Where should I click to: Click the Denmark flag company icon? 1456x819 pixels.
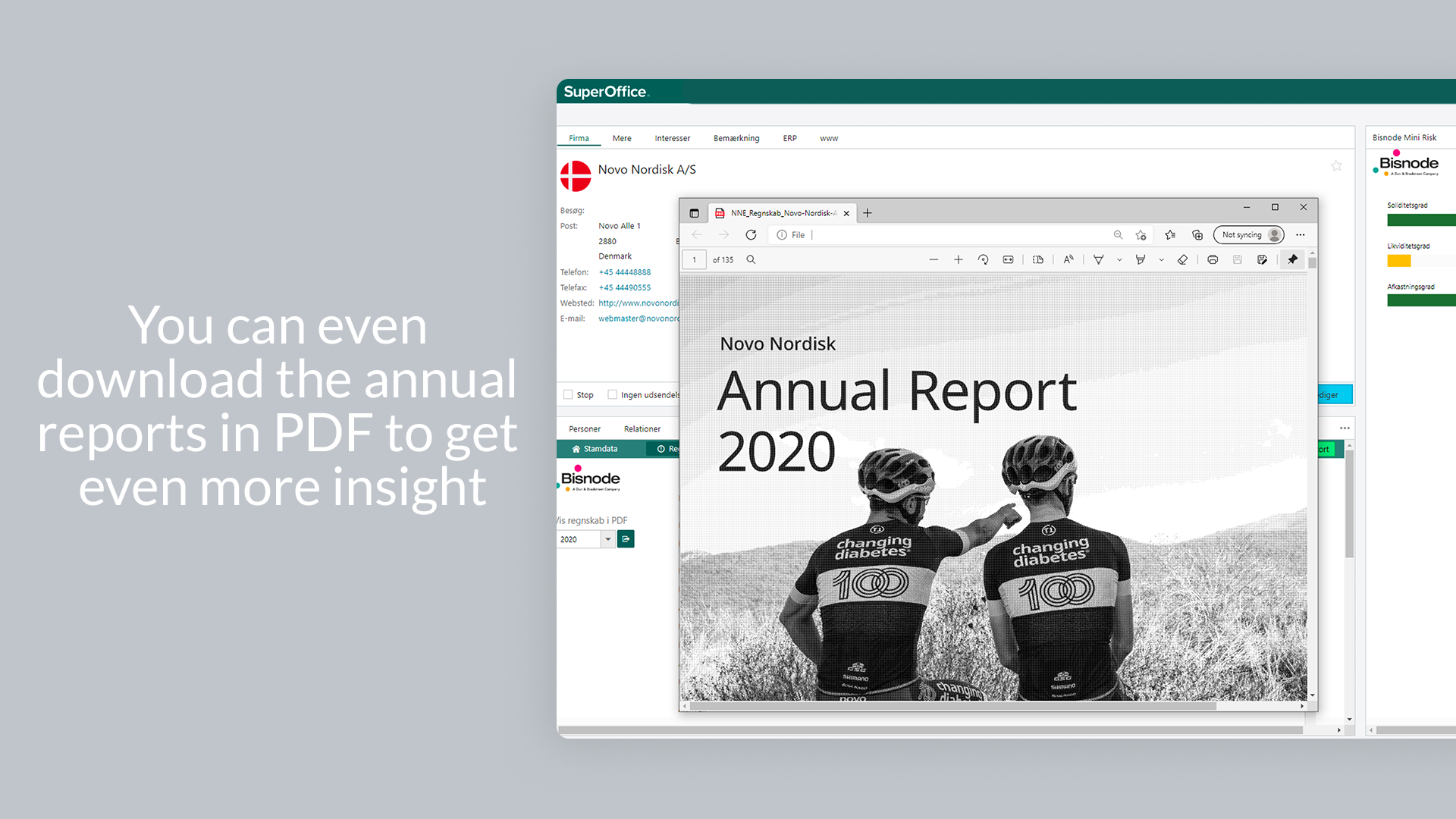pos(576,176)
